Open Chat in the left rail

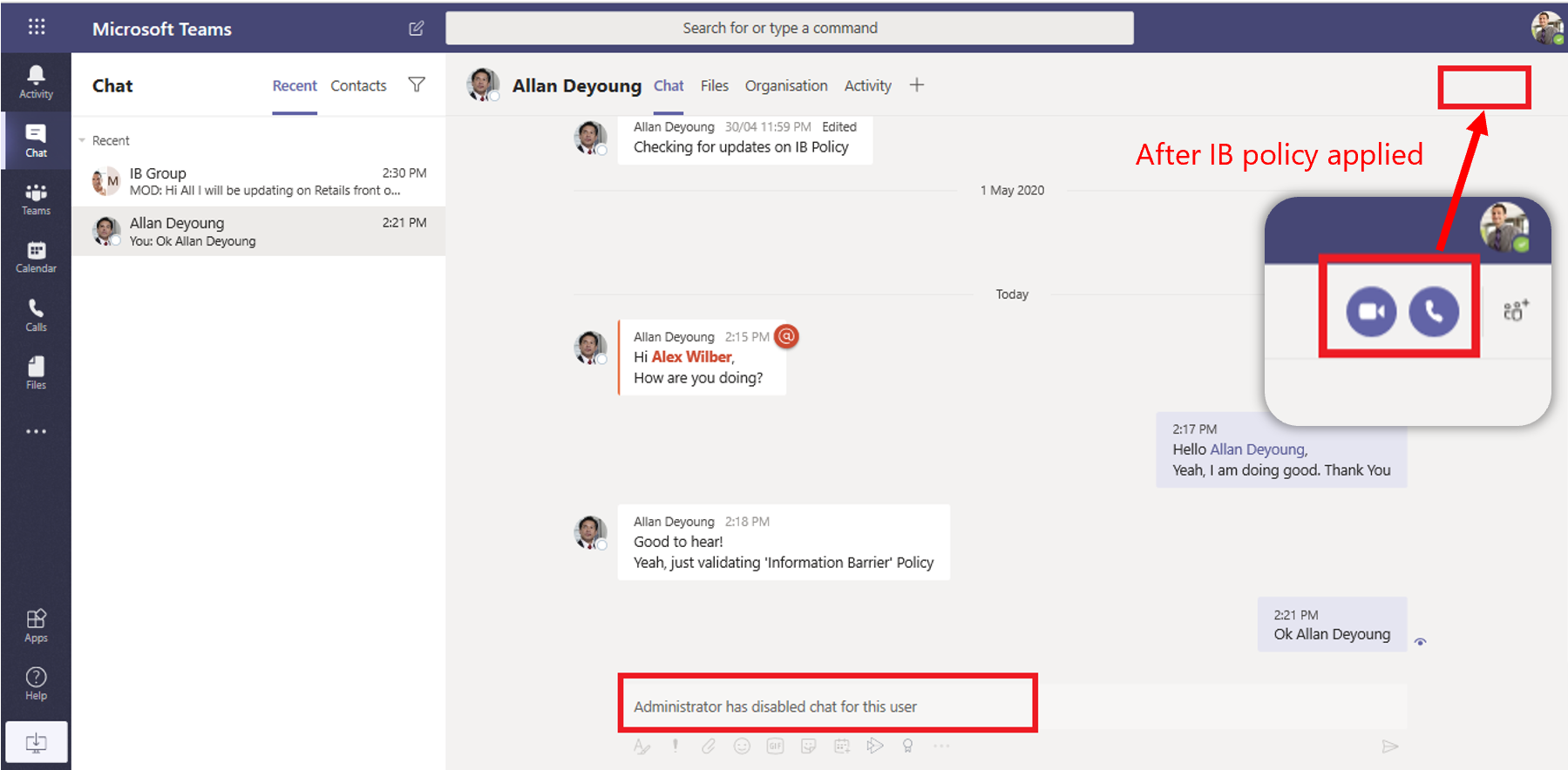coord(36,140)
